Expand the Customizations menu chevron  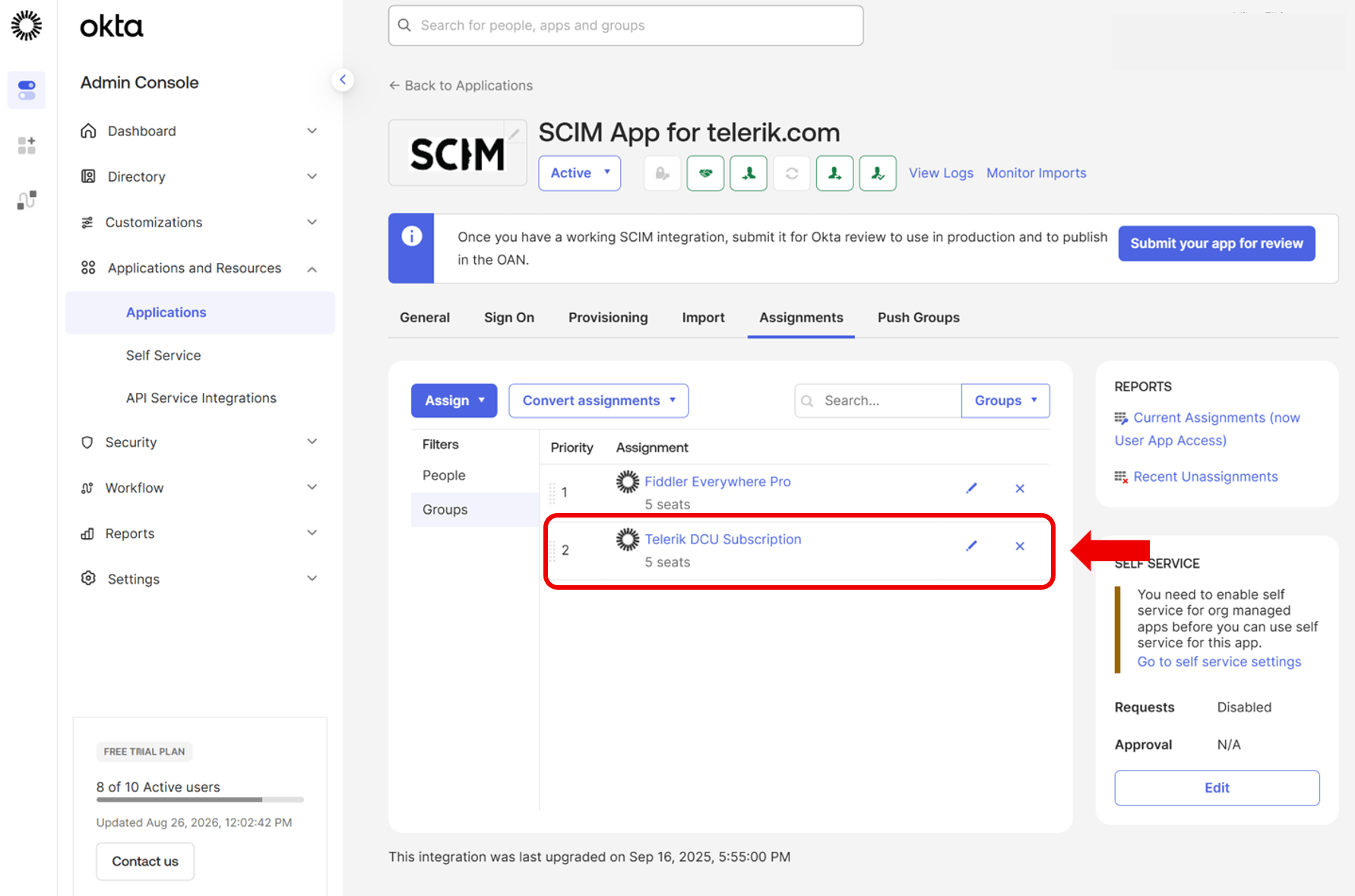tap(312, 222)
